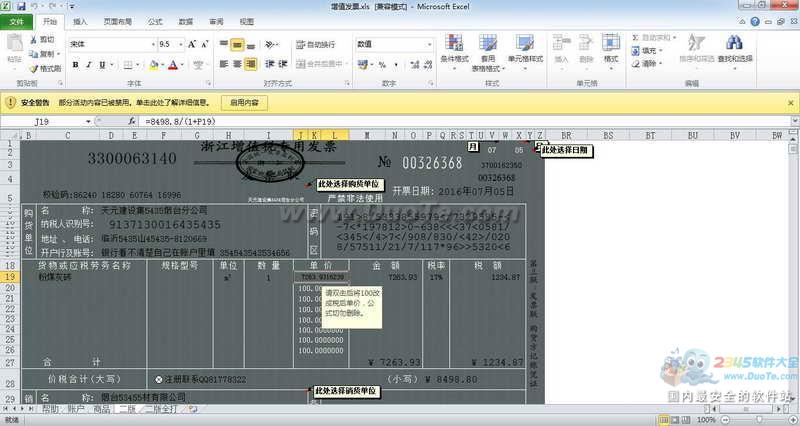The height and width of the screenshot is (426, 800).
Task: Activate the Format Painter (格式刷)
Action: coord(45,68)
